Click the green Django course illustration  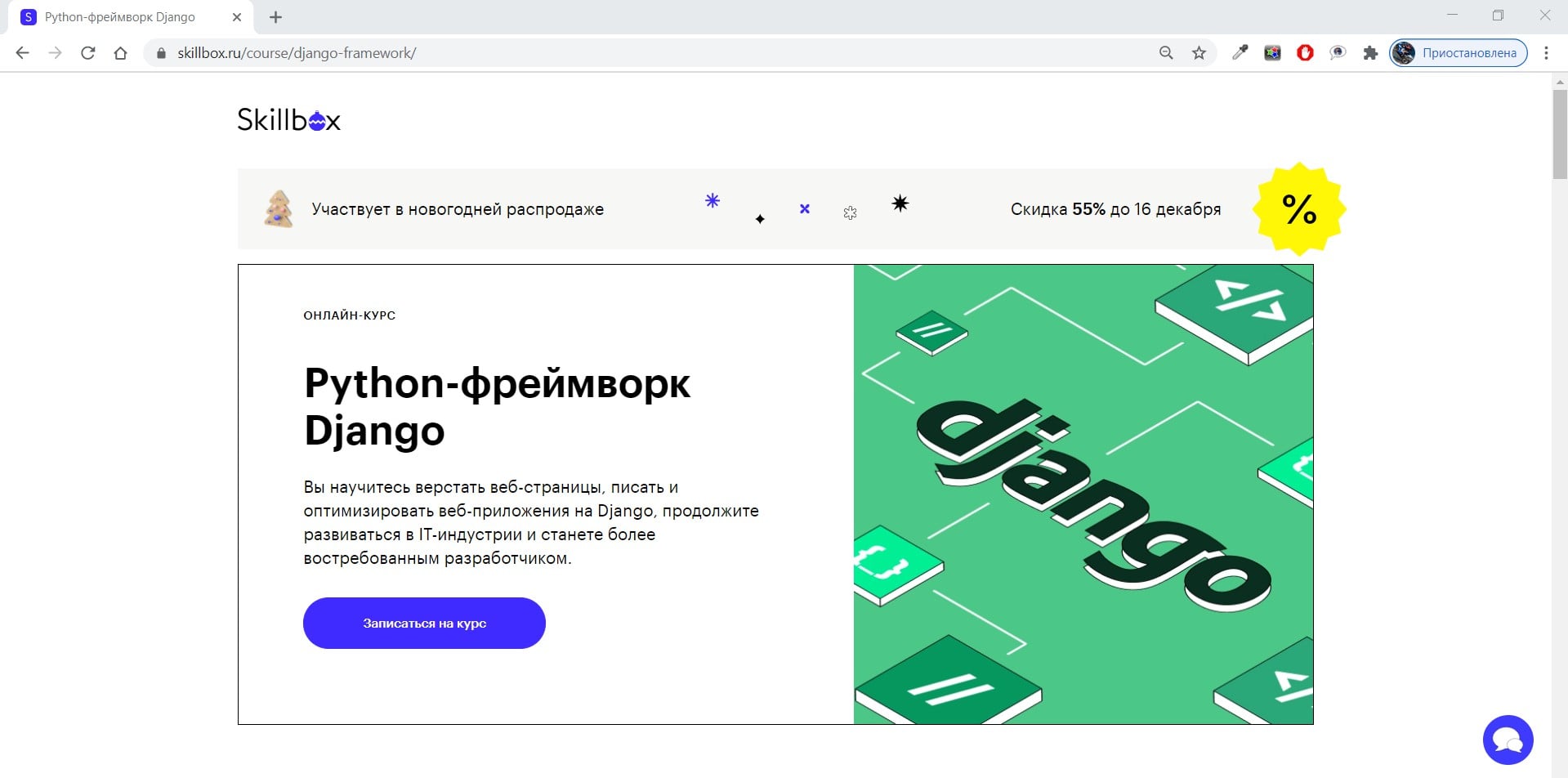1083,494
